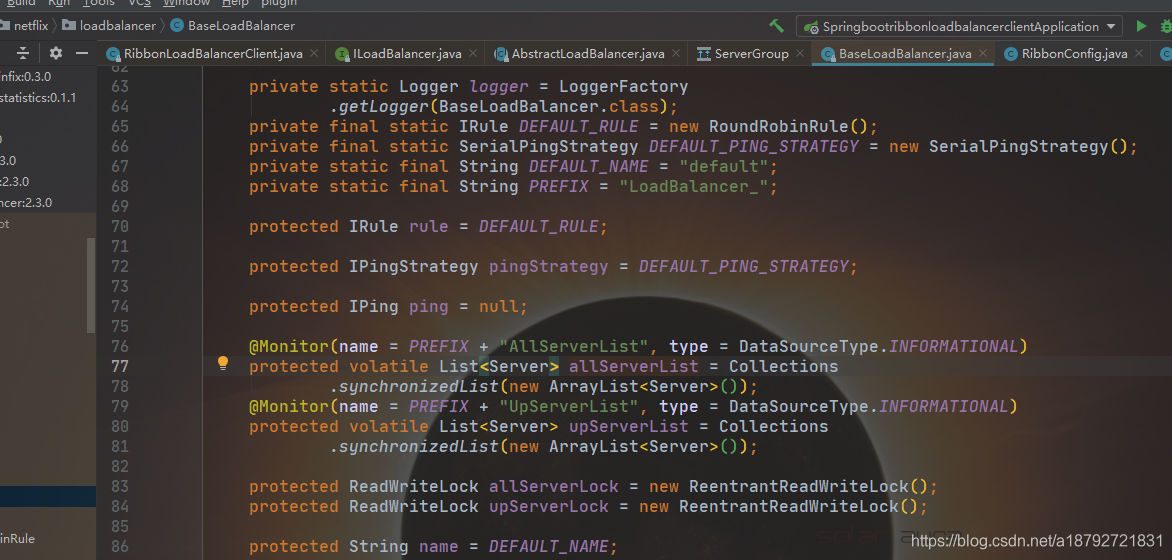Click the class icon on the RibbonConfig.java tab
The image size is (1172, 560).
coord(1011,54)
